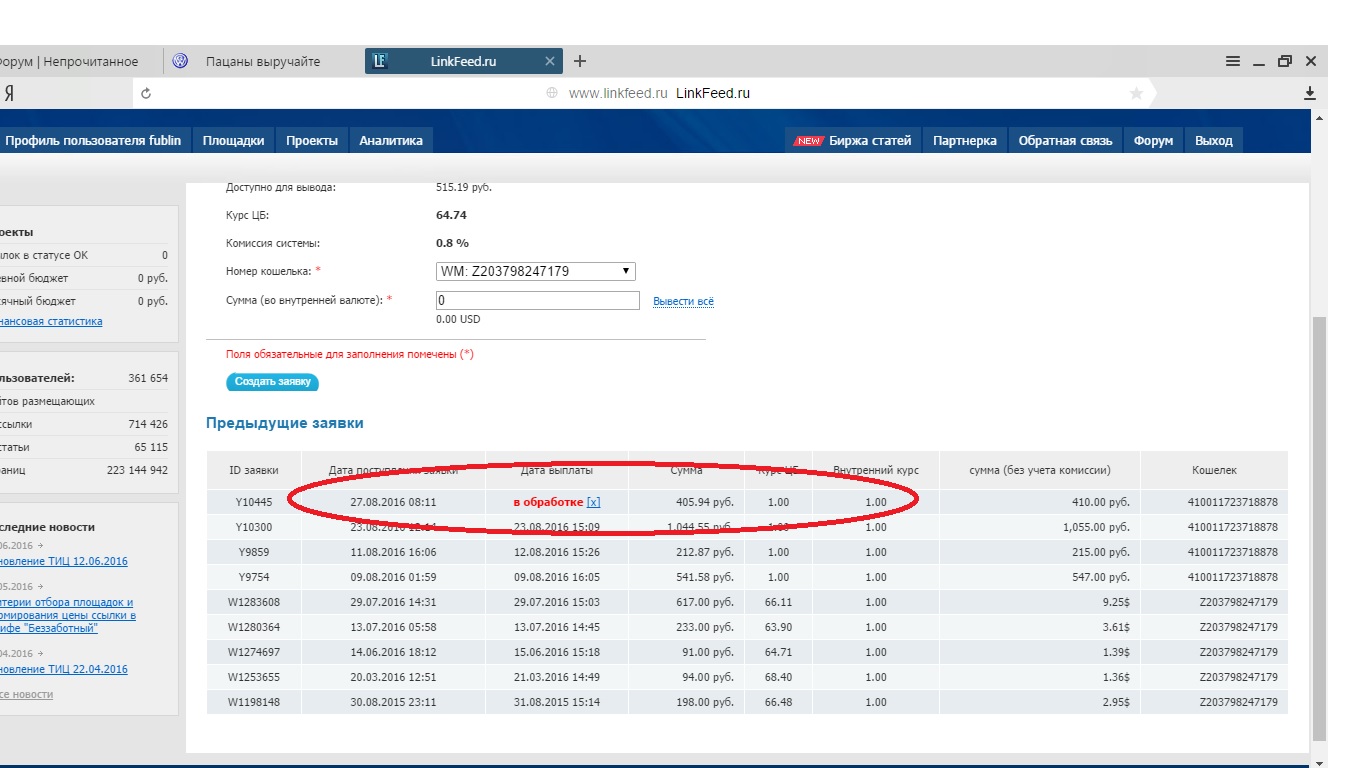Click request ID Y10300

(254, 527)
